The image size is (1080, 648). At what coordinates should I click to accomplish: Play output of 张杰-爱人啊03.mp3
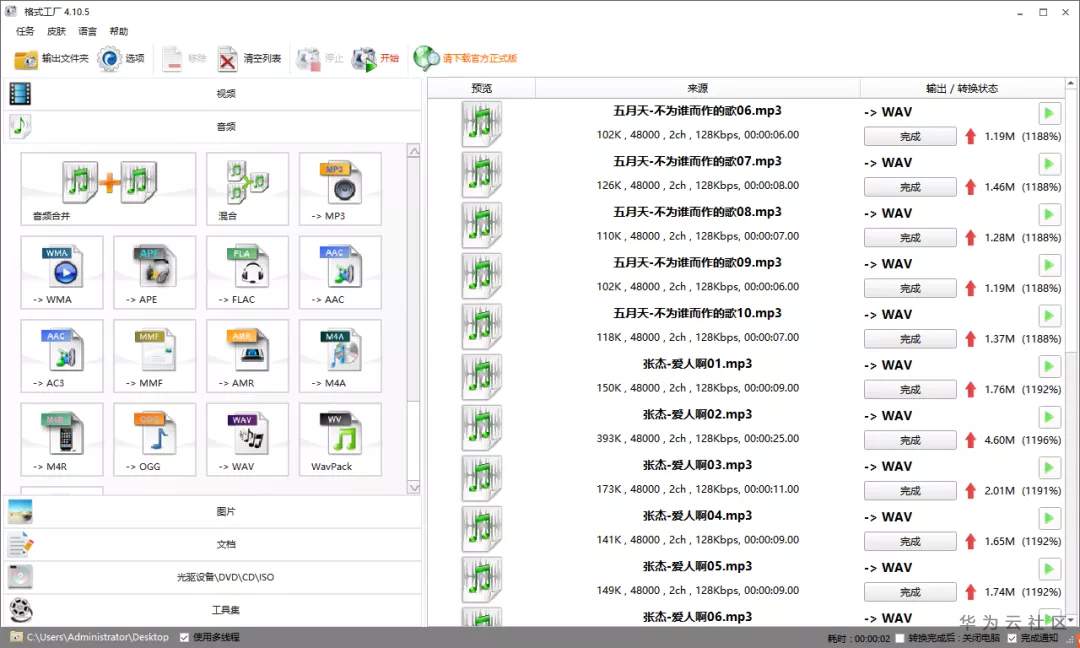(x=1049, y=468)
